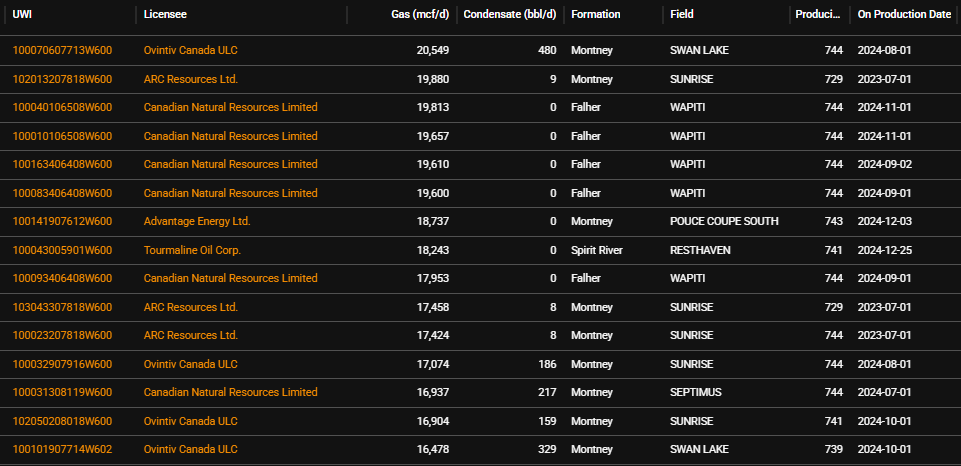Viewport: 961px width, 466px height.
Task: Click the POUCE COUPE SOUTH field cell
Action: (724, 221)
